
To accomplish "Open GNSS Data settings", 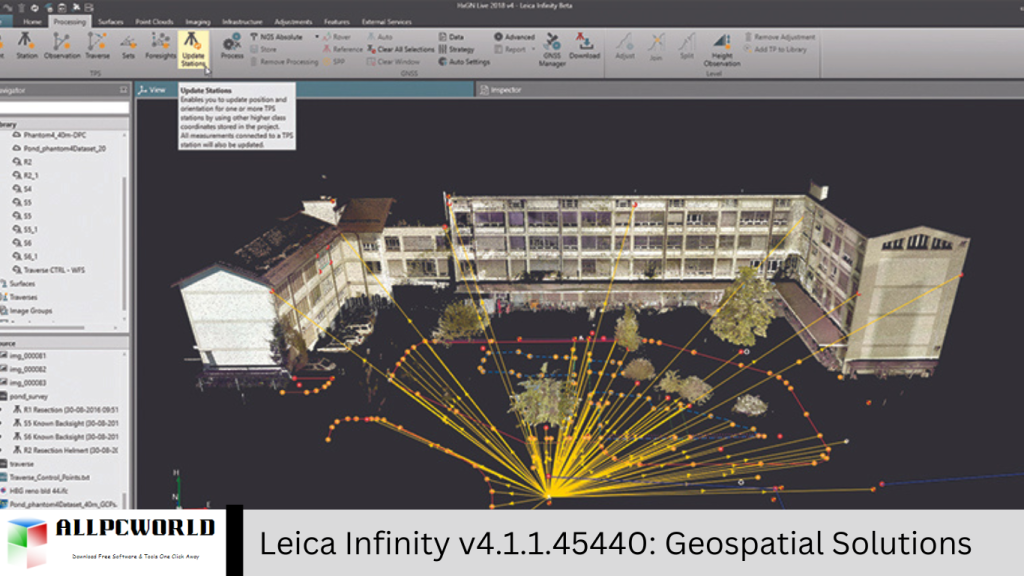I will pos(451,37).
